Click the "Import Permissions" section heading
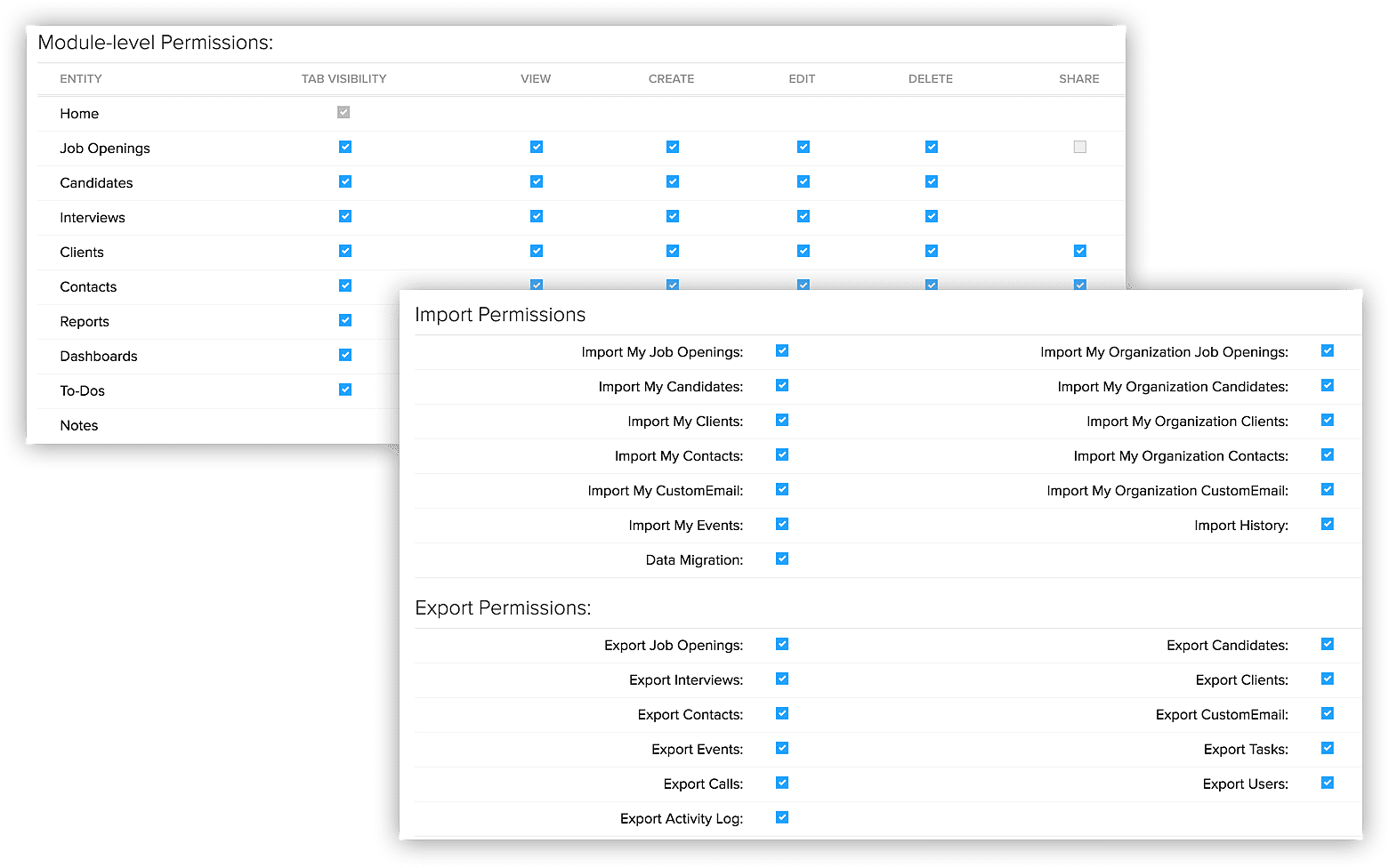 pyautogui.click(x=500, y=315)
